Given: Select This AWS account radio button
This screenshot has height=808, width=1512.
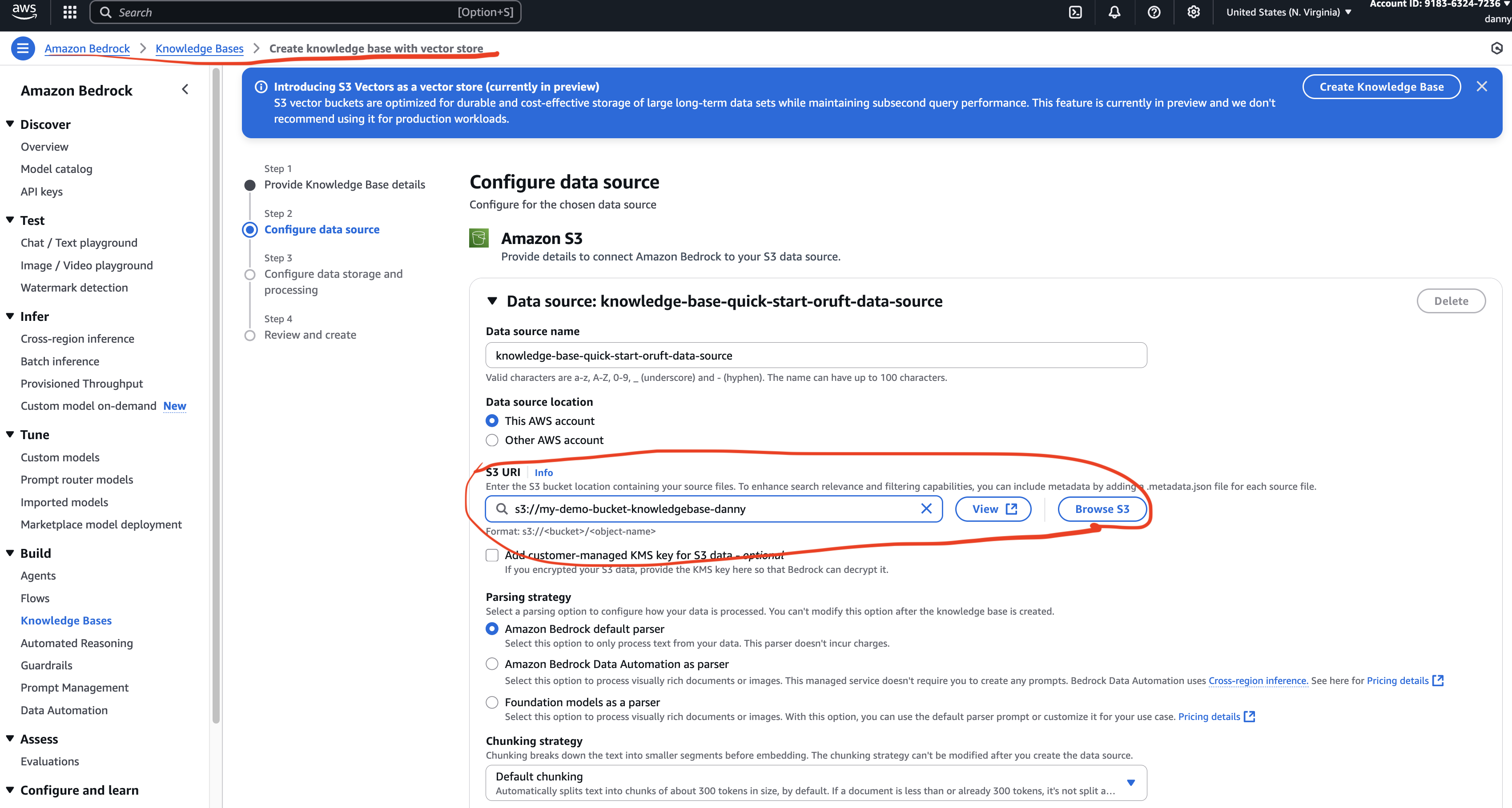Looking at the screenshot, I should pos(492,421).
